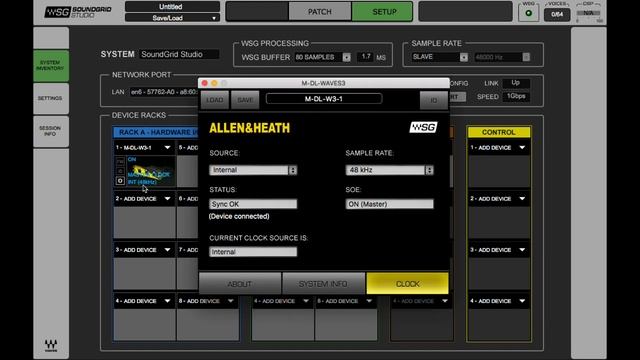The width and height of the screenshot is (640, 360).
Task: Click the LINK status Up value
Action: [516, 83]
